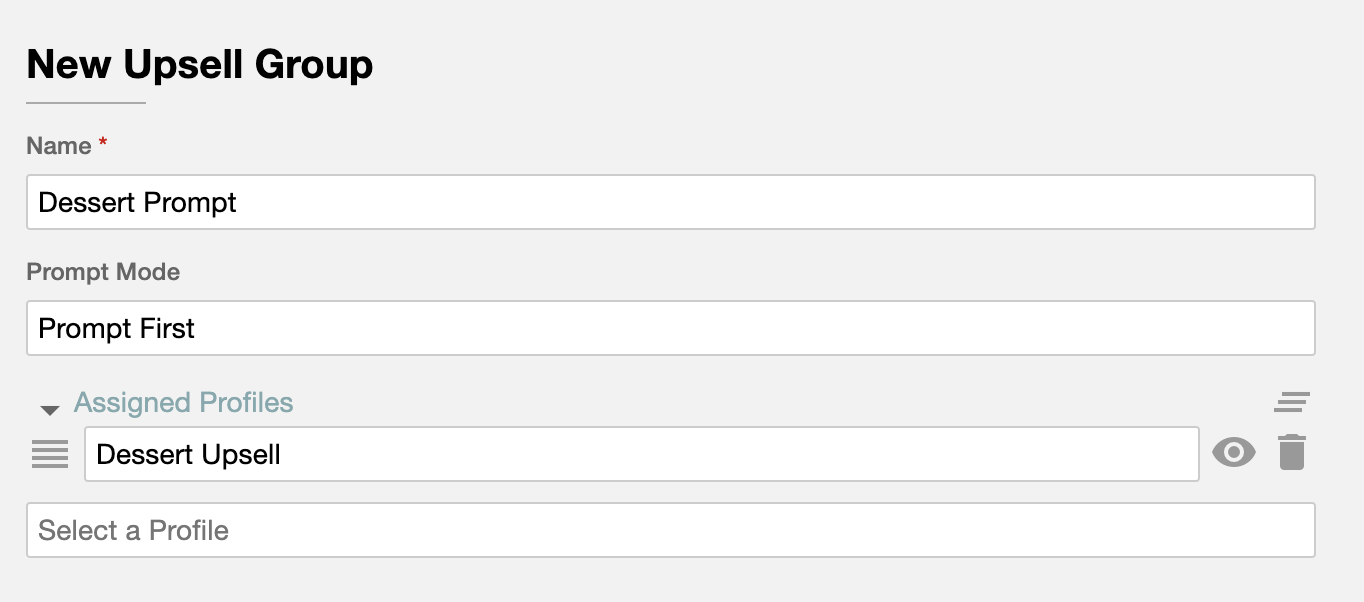Collapse the Assigned Profiles section triangle
The height and width of the screenshot is (602, 1364).
point(50,409)
